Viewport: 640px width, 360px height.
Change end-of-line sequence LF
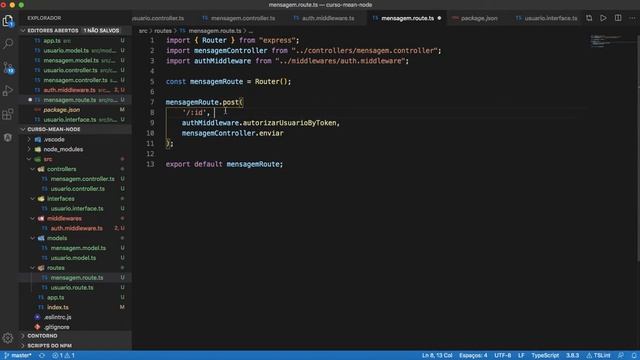click(521, 356)
